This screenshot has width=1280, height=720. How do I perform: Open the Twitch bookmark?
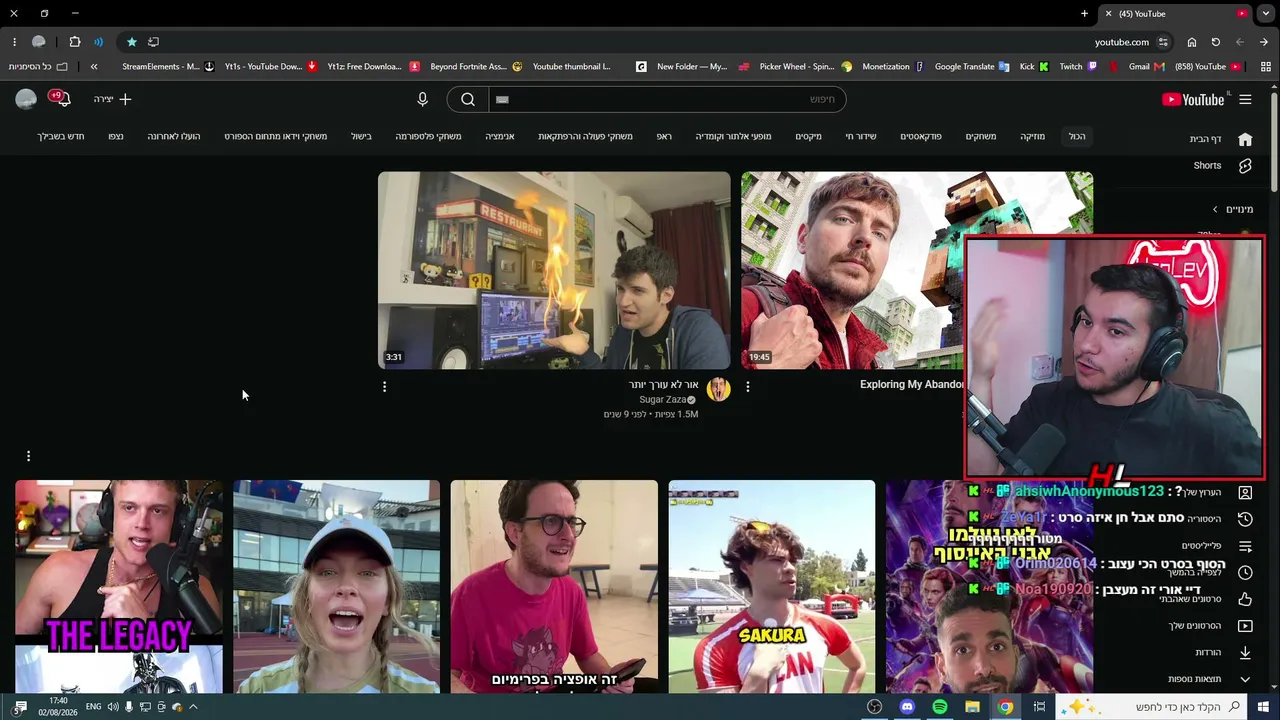(x=1078, y=67)
